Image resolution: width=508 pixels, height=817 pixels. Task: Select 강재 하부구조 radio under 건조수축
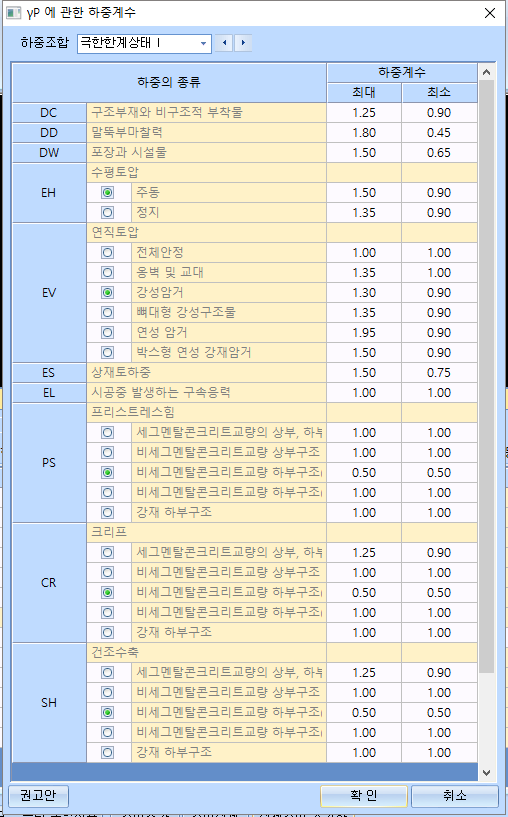[108, 752]
